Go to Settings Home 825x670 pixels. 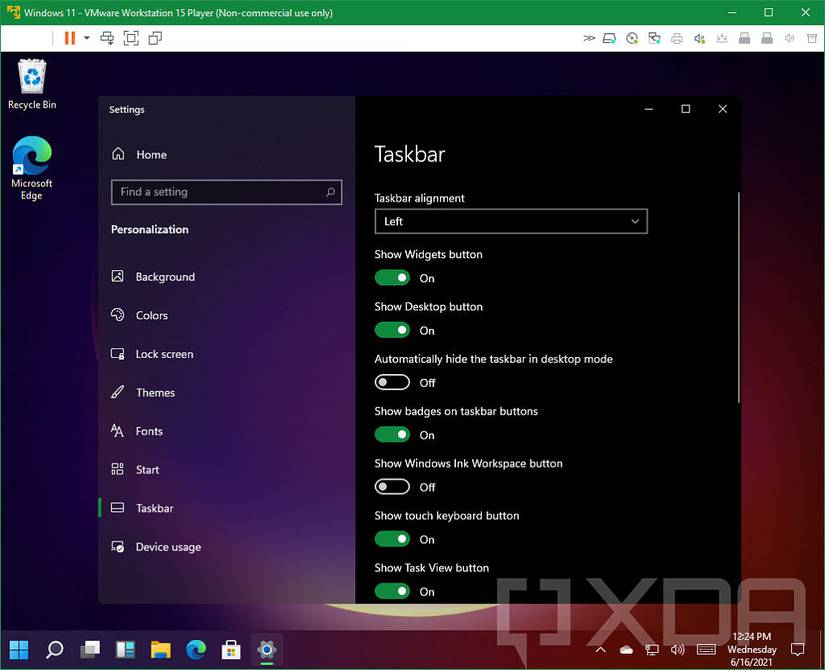pos(139,154)
